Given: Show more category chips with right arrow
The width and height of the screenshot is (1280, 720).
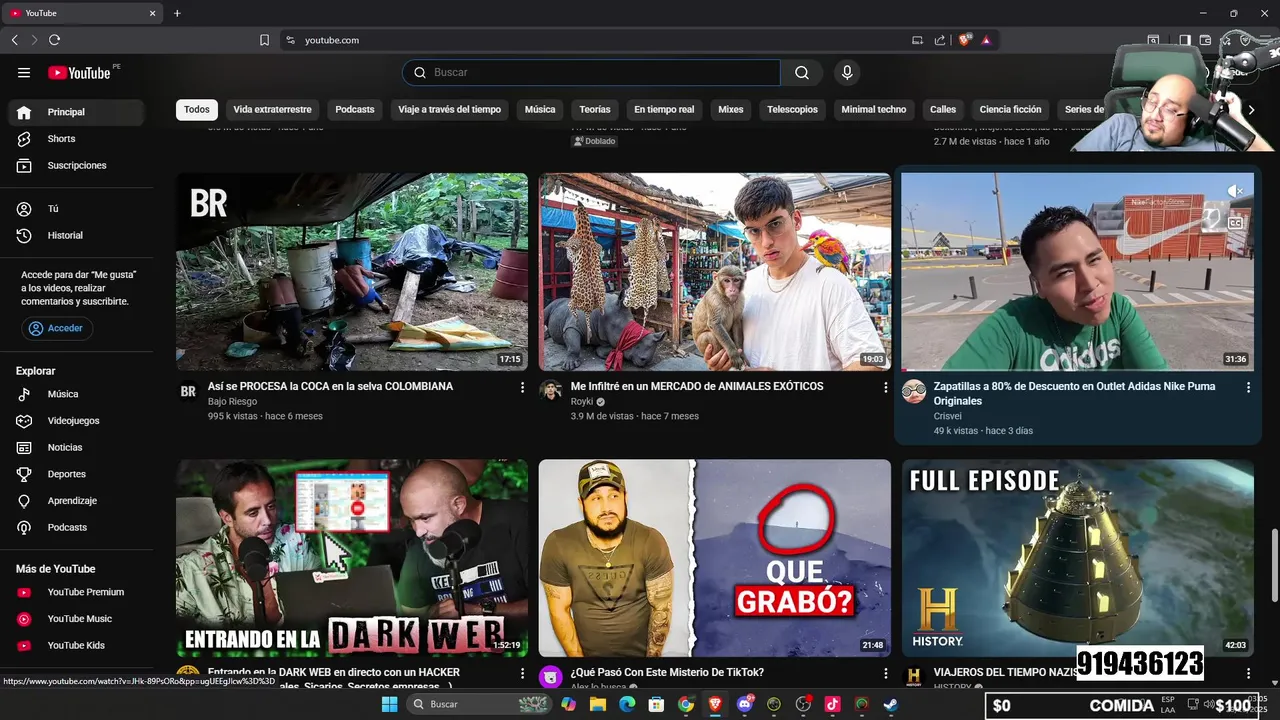Looking at the screenshot, I should [x=1250, y=110].
